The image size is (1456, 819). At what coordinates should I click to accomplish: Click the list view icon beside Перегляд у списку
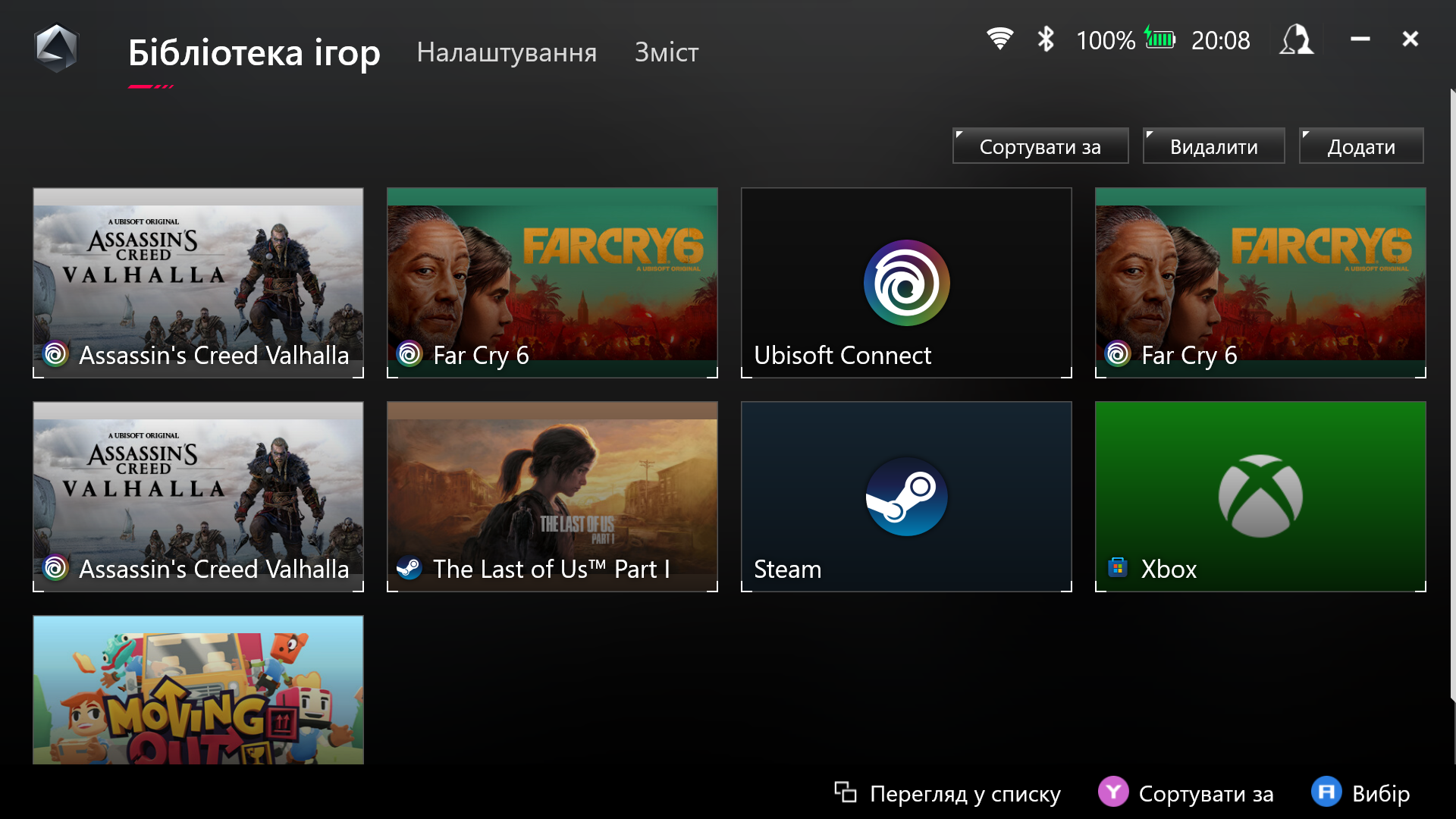[845, 792]
